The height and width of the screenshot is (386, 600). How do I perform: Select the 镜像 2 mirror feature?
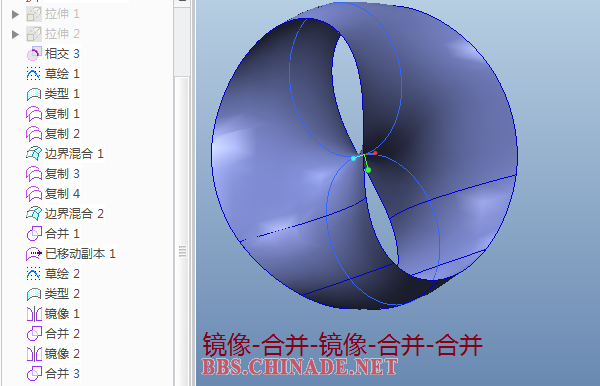pos(62,353)
